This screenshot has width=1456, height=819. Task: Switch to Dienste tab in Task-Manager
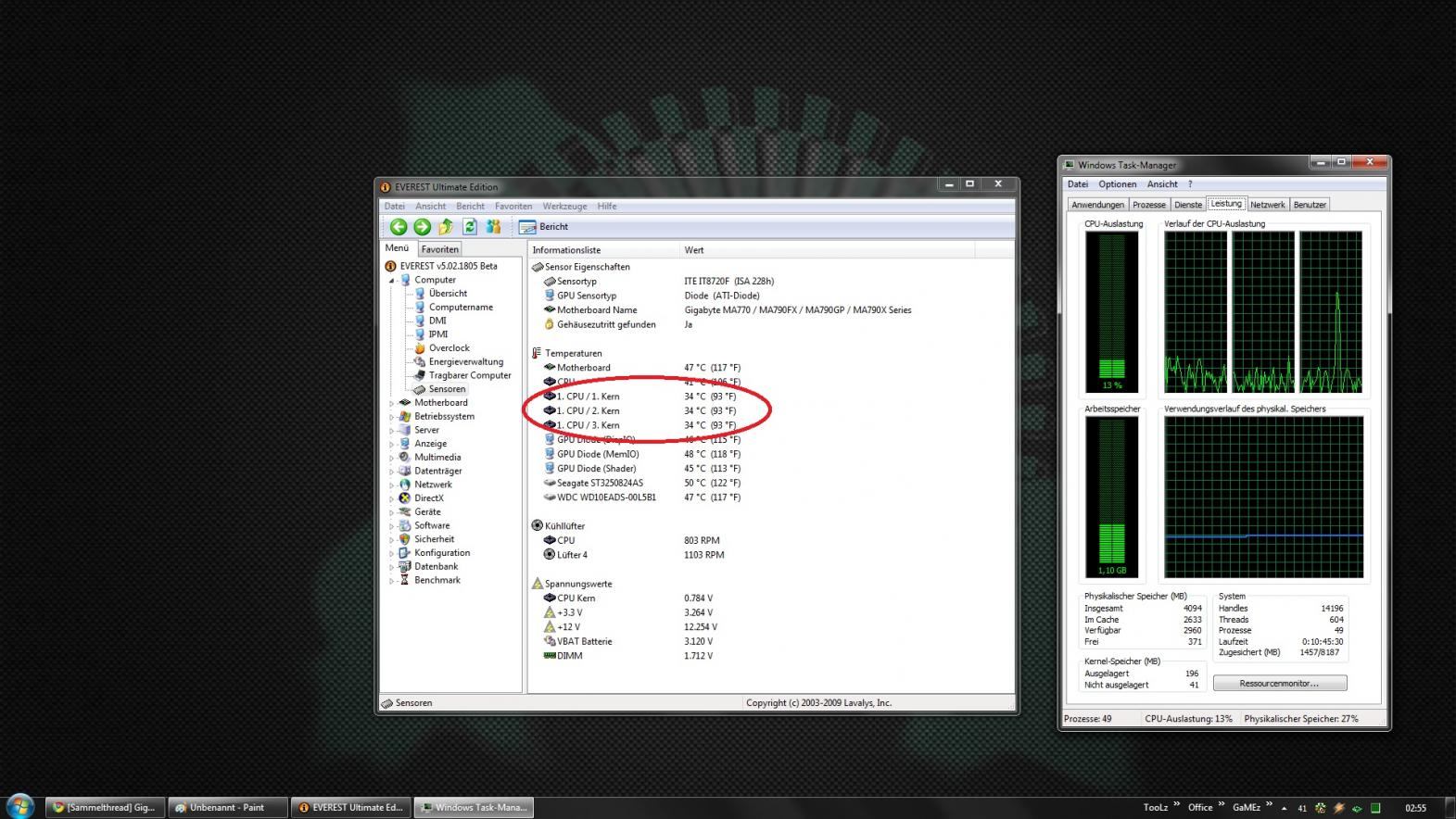[1188, 205]
